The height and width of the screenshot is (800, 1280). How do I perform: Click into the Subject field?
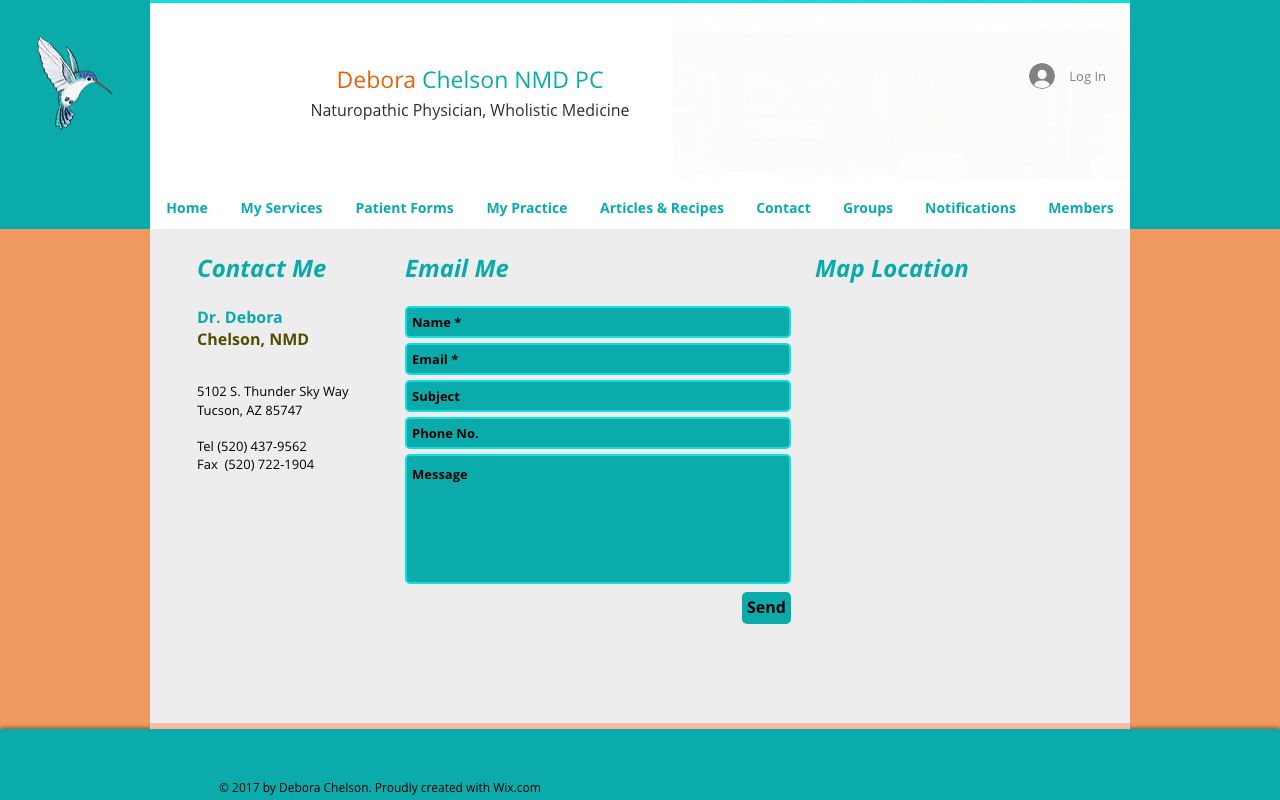point(598,396)
